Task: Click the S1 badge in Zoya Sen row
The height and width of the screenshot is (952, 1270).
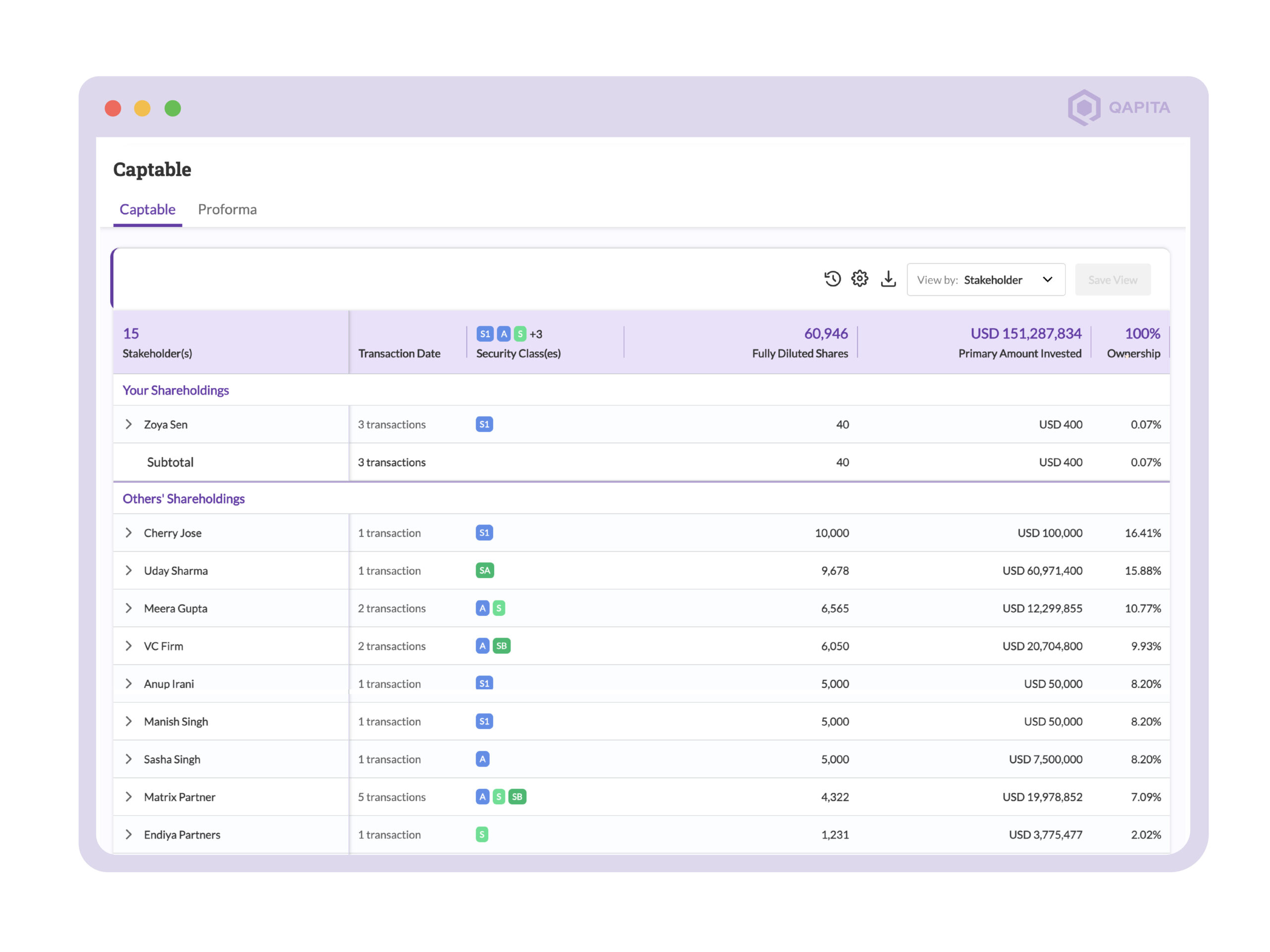Action: [x=484, y=424]
